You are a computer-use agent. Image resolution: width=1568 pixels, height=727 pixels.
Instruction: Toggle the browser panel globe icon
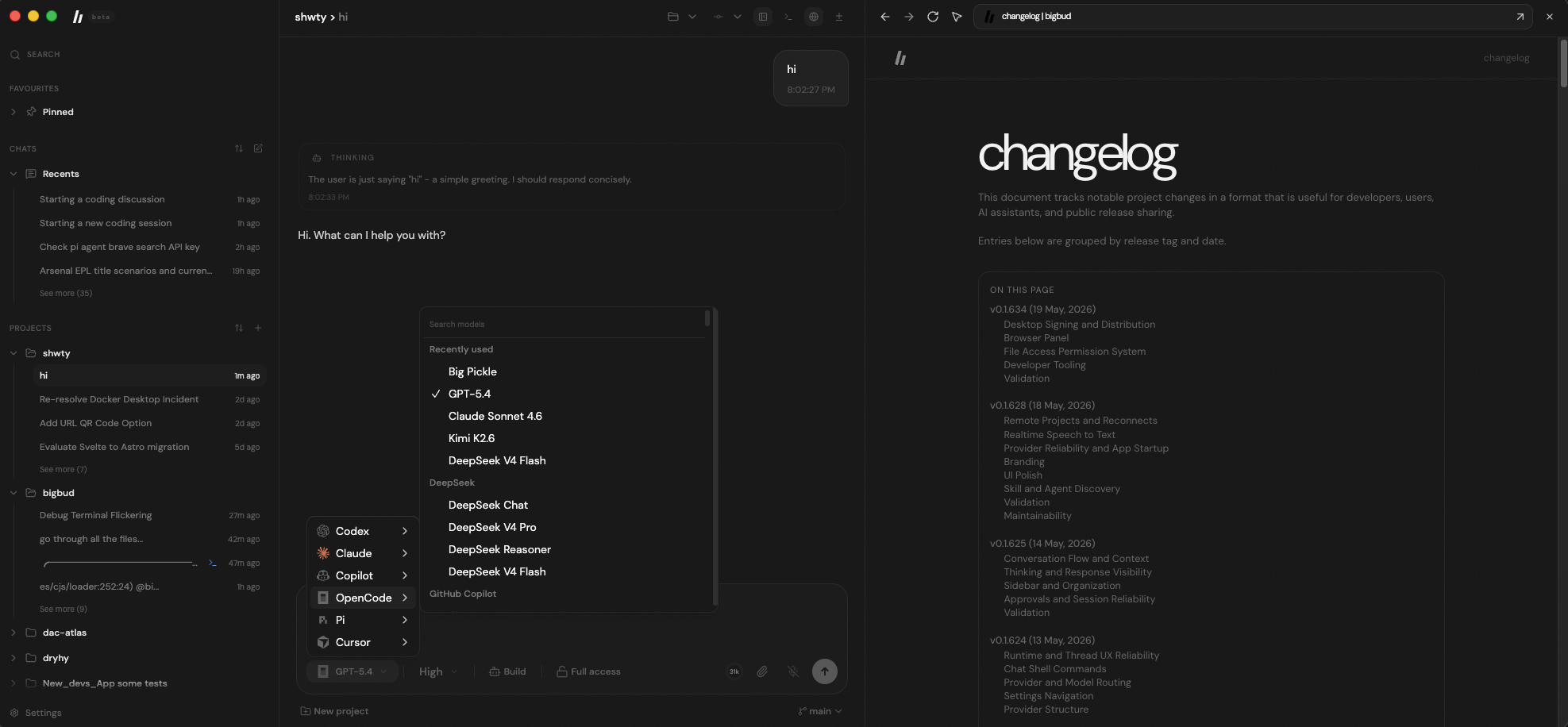(814, 17)
